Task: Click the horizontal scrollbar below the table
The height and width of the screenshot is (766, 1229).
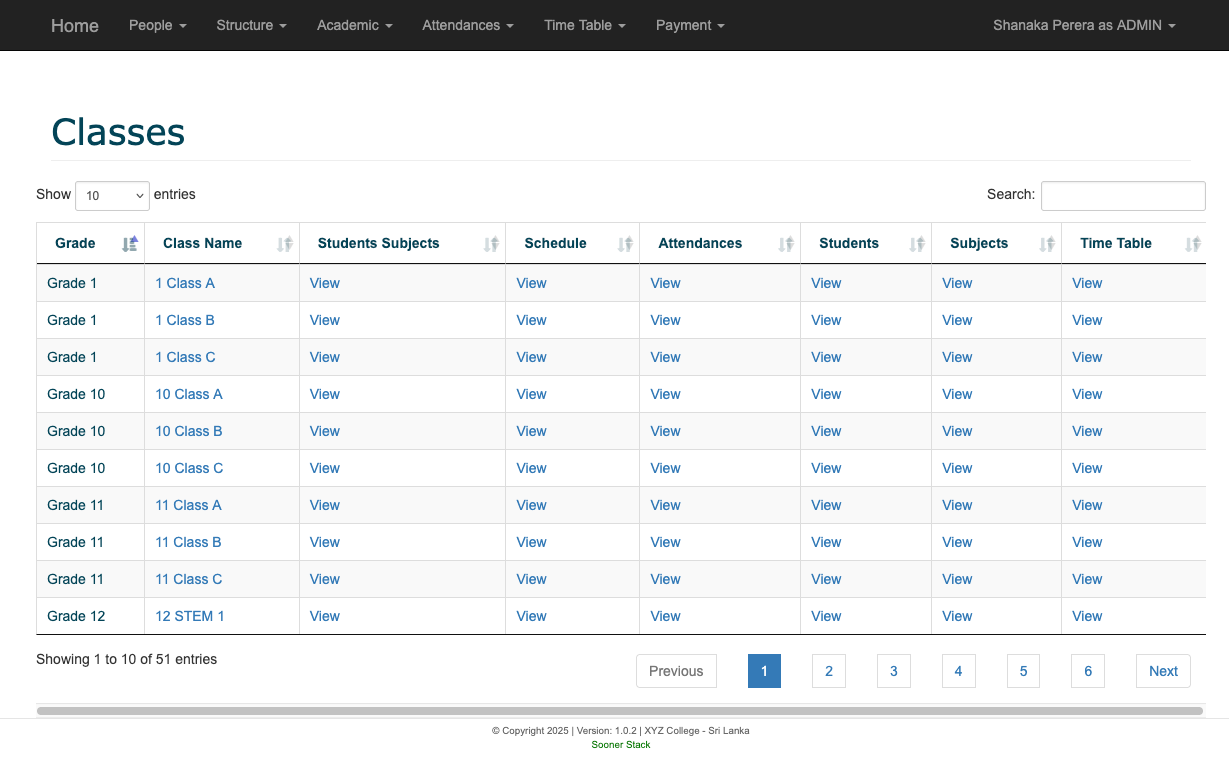Action: click(x=619, y=711)
